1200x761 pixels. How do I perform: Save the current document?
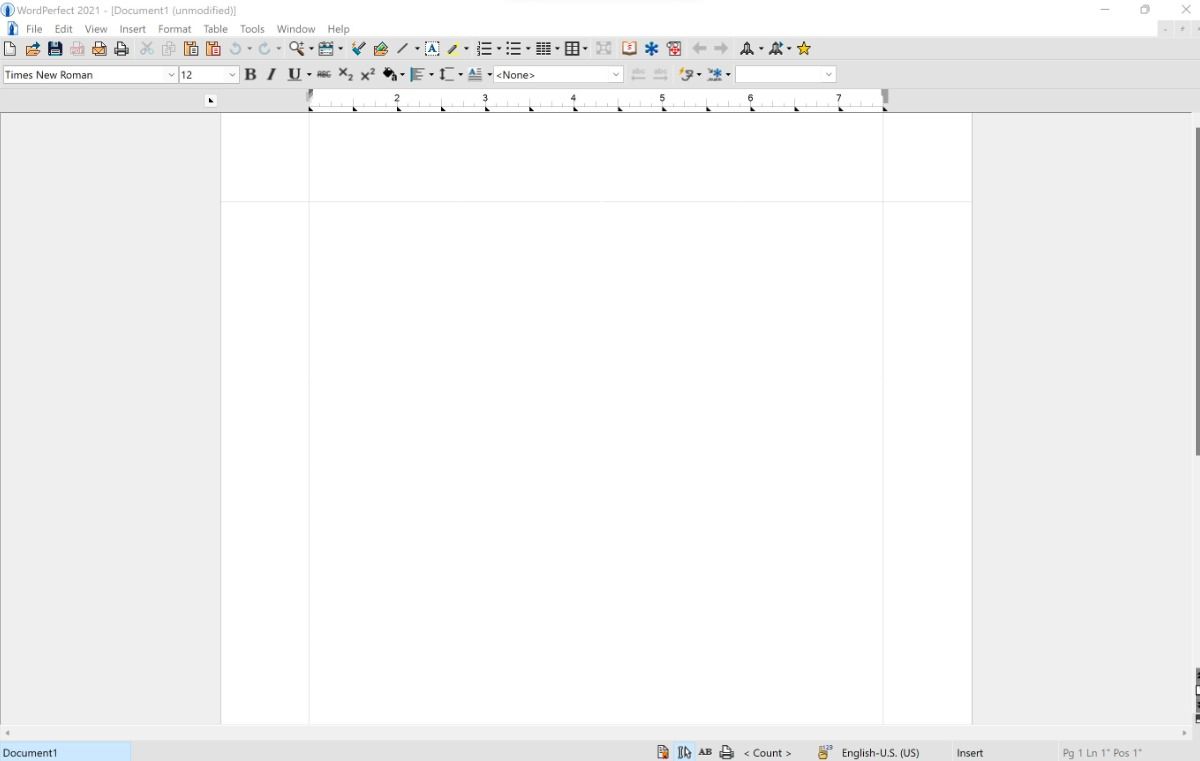54,48
